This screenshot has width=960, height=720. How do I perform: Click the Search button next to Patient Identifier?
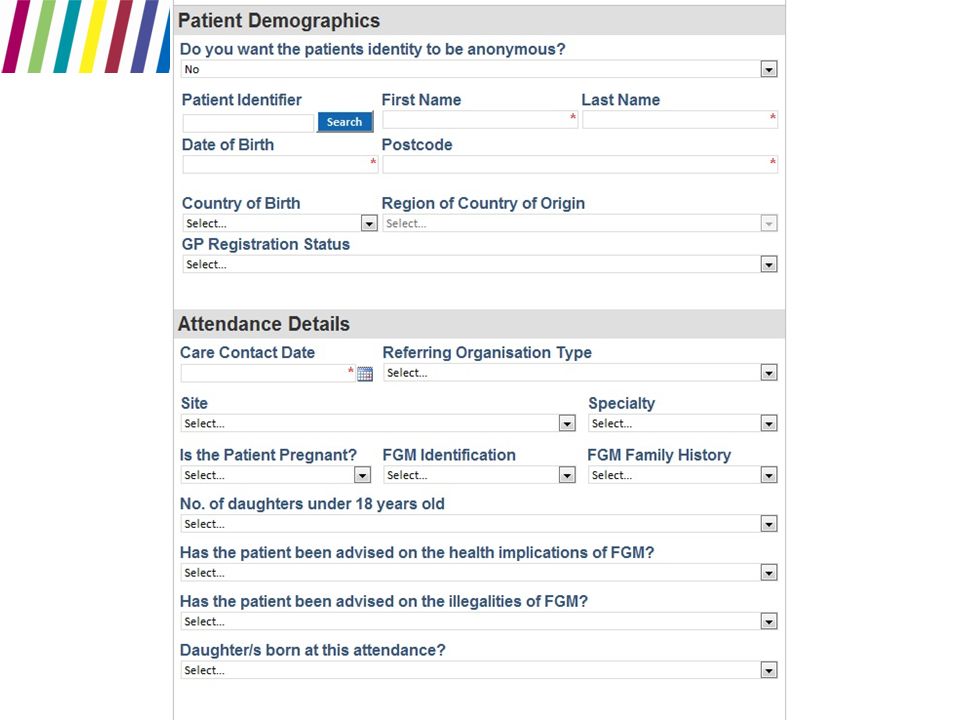point(345,122)
